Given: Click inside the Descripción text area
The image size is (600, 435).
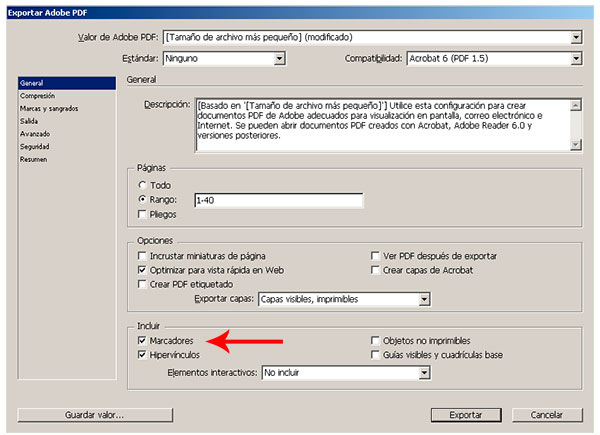Looking at the screenshot, I should pyautogui.click(x=383, y=125).
